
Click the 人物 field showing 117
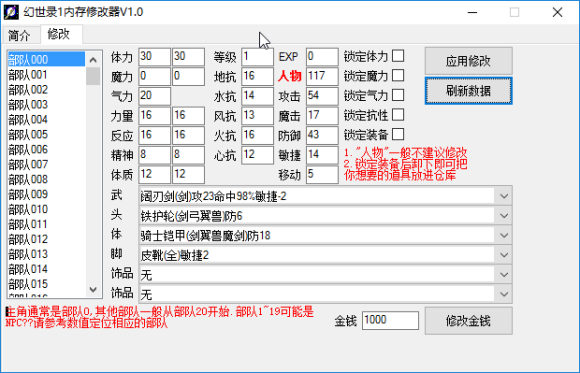coord(322,76)
